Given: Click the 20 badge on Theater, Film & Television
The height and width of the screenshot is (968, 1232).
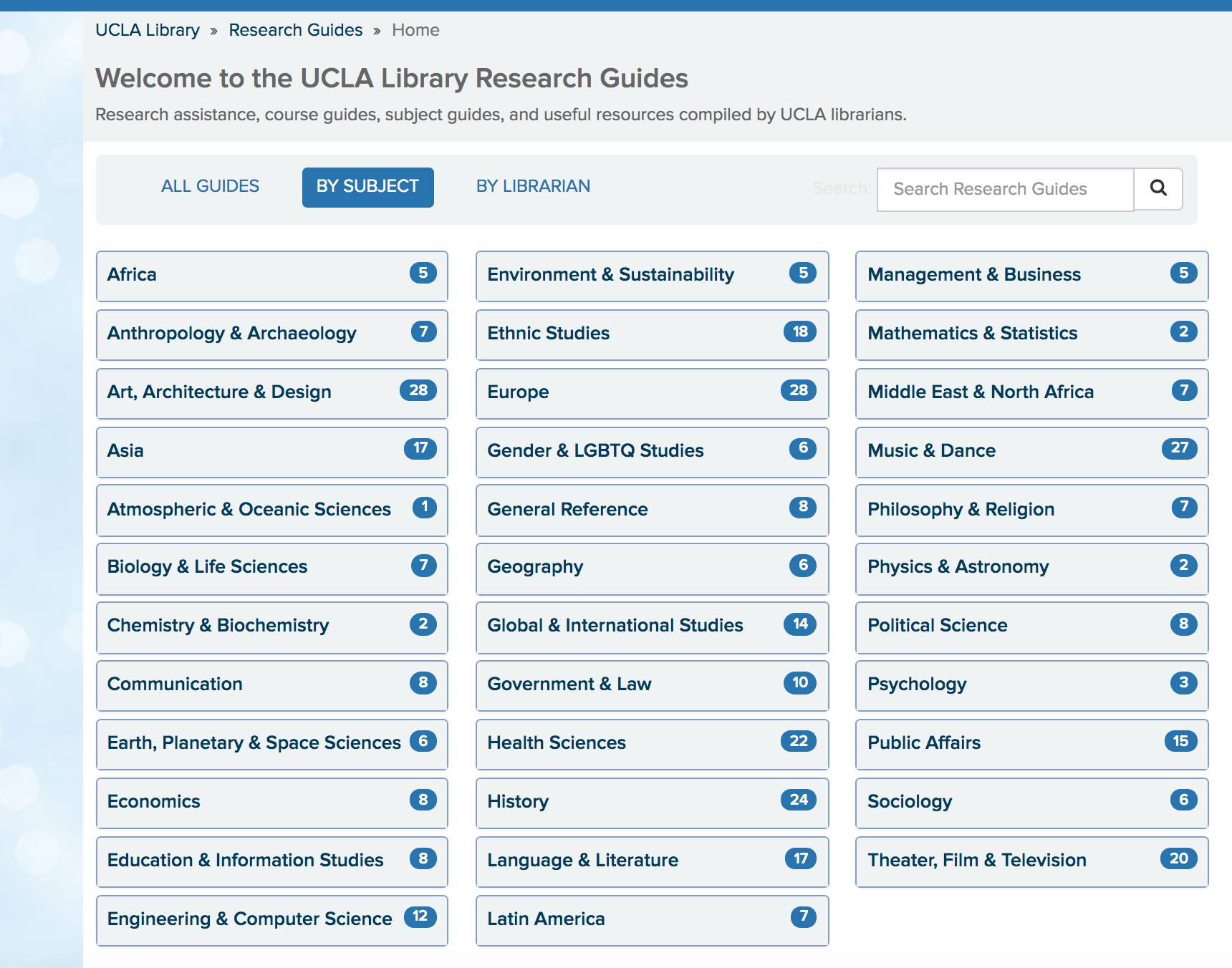Looking at the screenshot, I should pos(1178,858).
